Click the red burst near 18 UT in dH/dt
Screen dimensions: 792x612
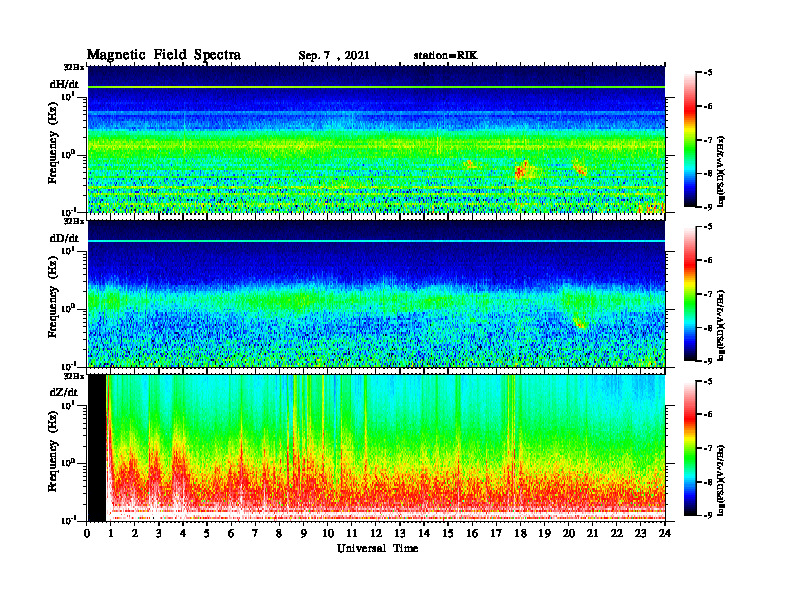point(520,171)
